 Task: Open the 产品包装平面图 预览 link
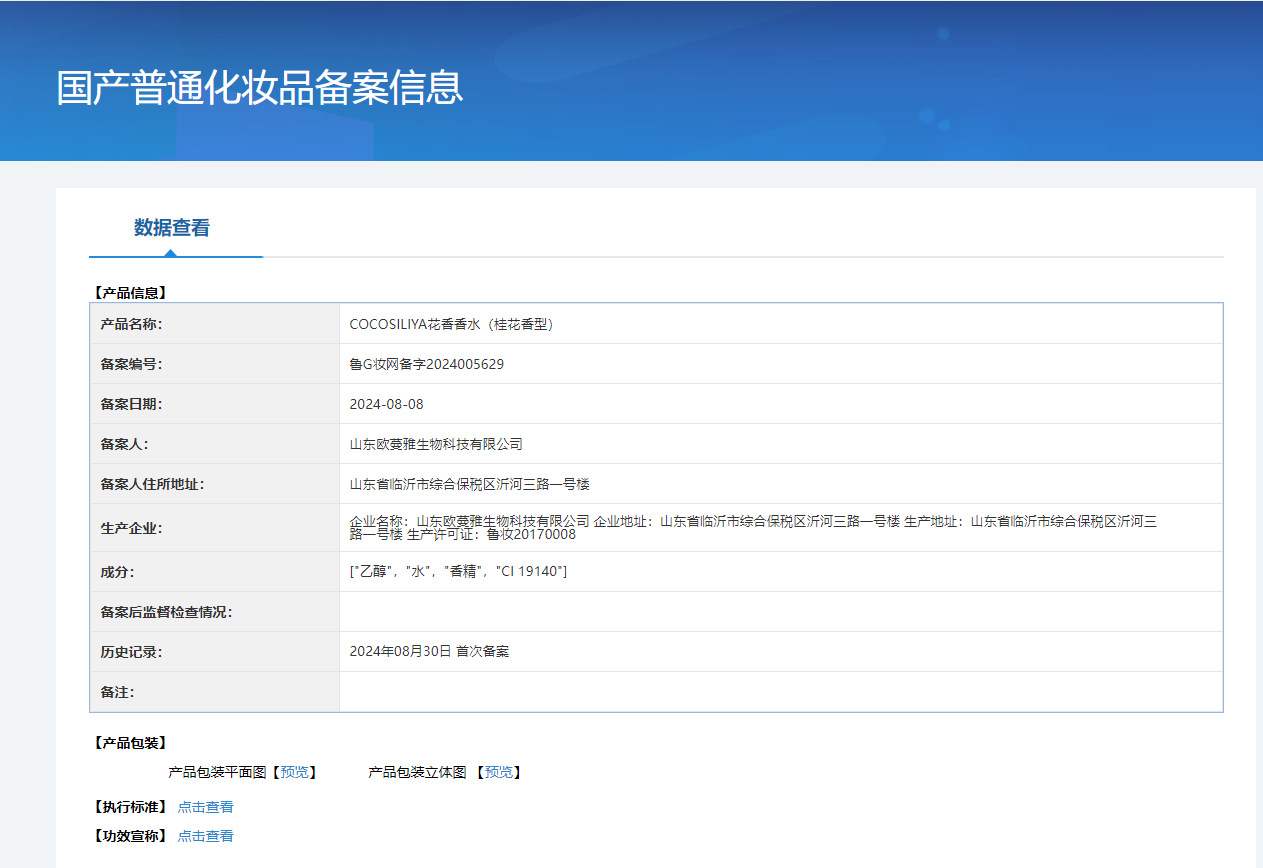[295, 772]
